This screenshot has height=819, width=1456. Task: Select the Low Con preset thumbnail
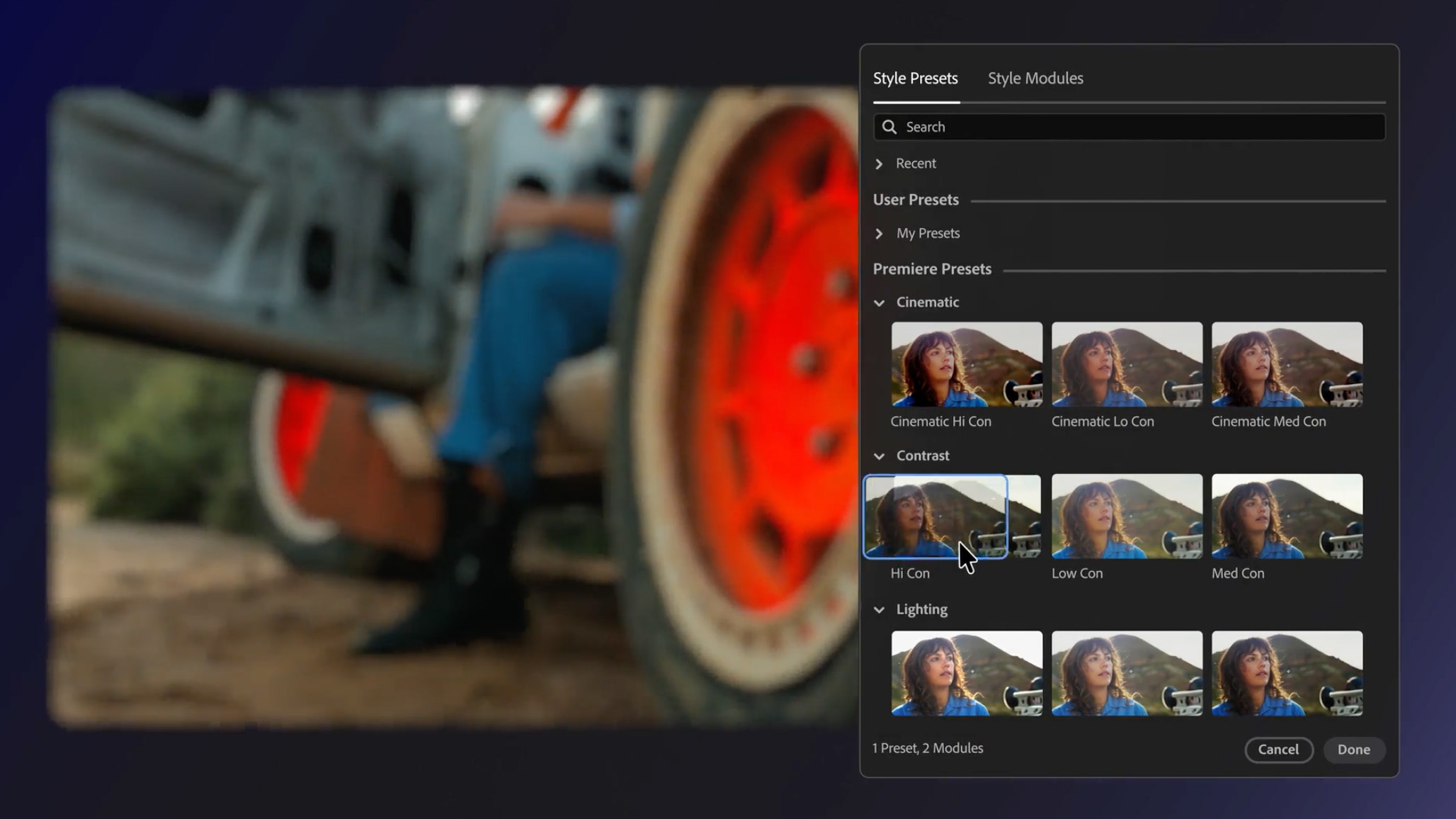click(1127, 516)
